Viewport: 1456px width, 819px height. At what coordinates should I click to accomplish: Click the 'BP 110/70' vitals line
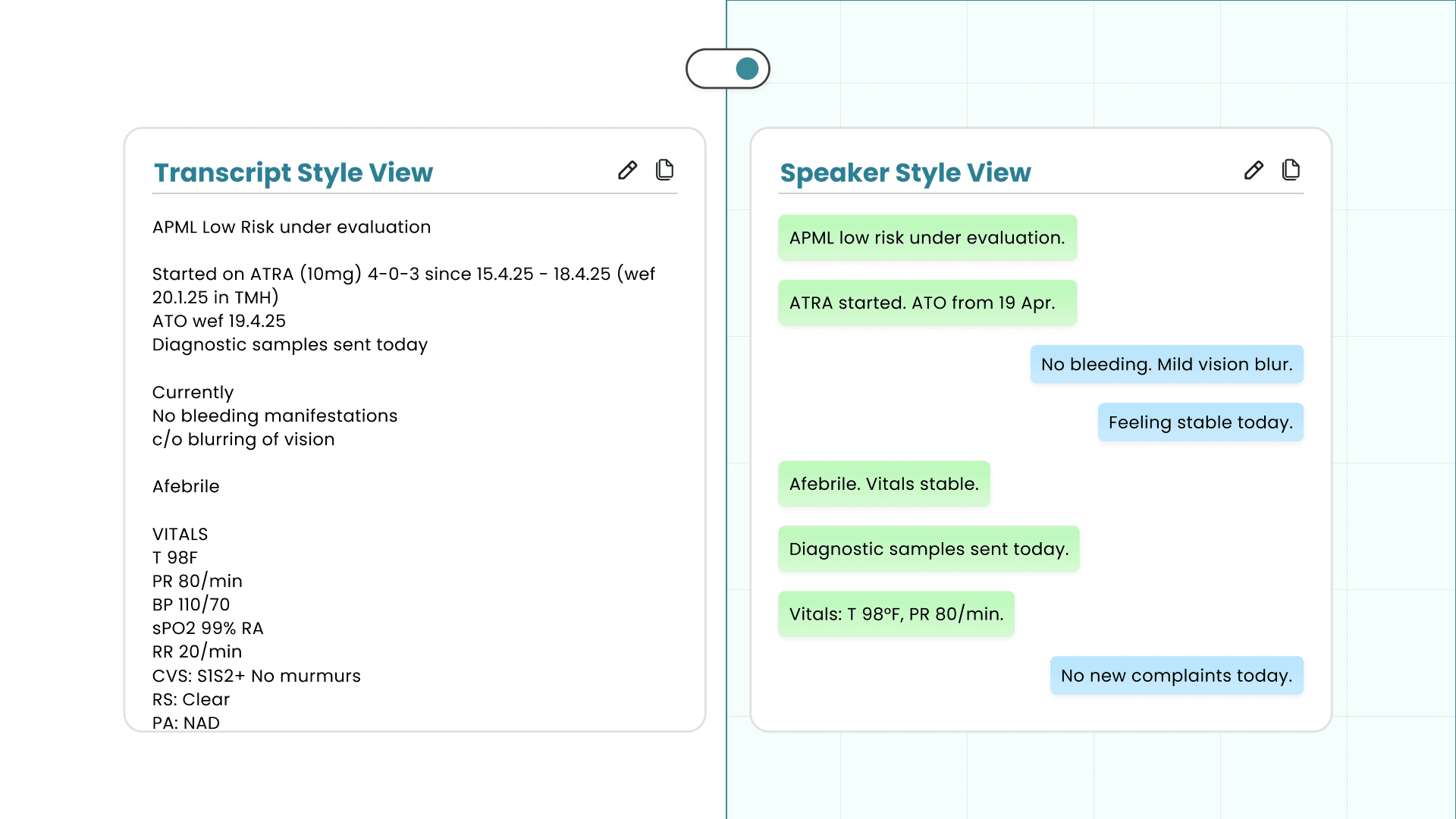(190, 605)
